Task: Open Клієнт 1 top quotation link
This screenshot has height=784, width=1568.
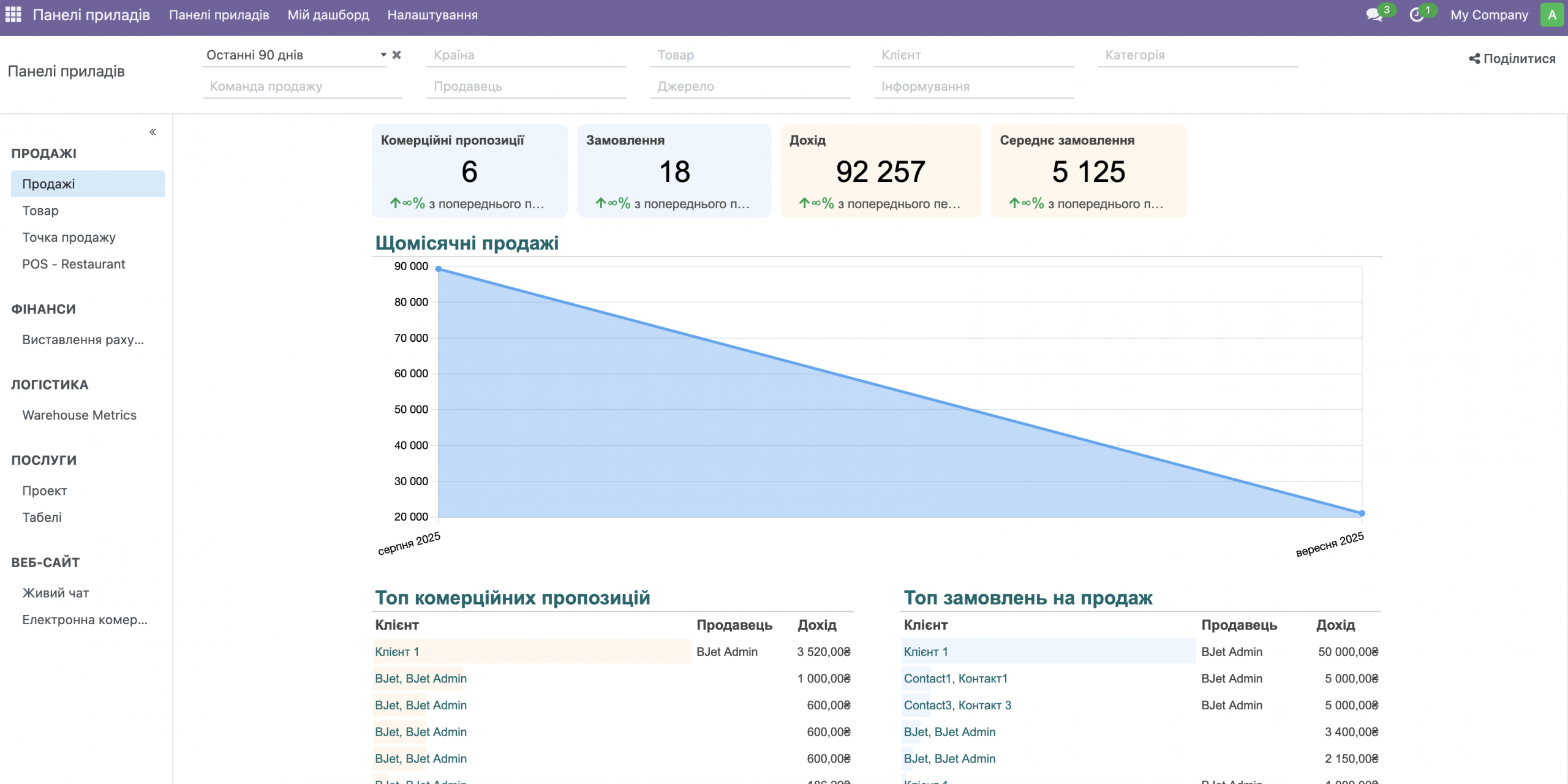Action: (x=397, y=652)
